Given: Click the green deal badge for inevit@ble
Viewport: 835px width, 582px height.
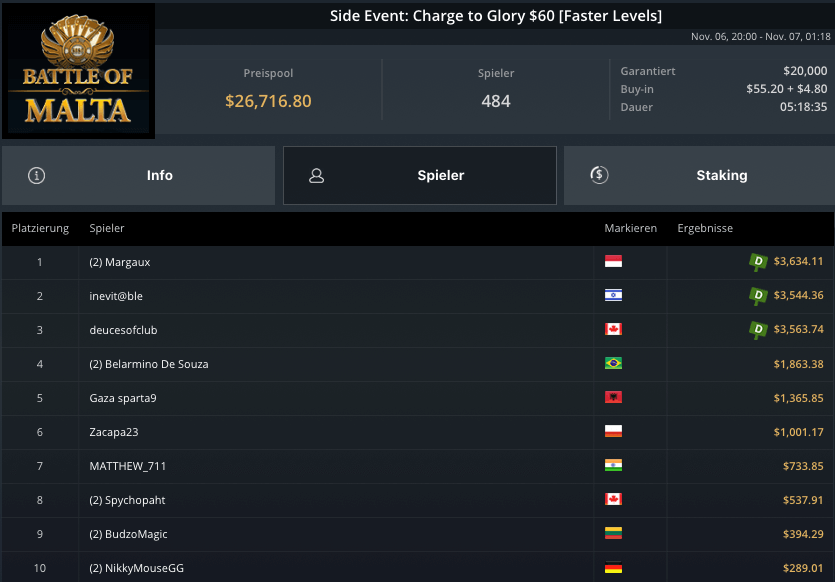Looking at the screenshot, I should 758,296.
